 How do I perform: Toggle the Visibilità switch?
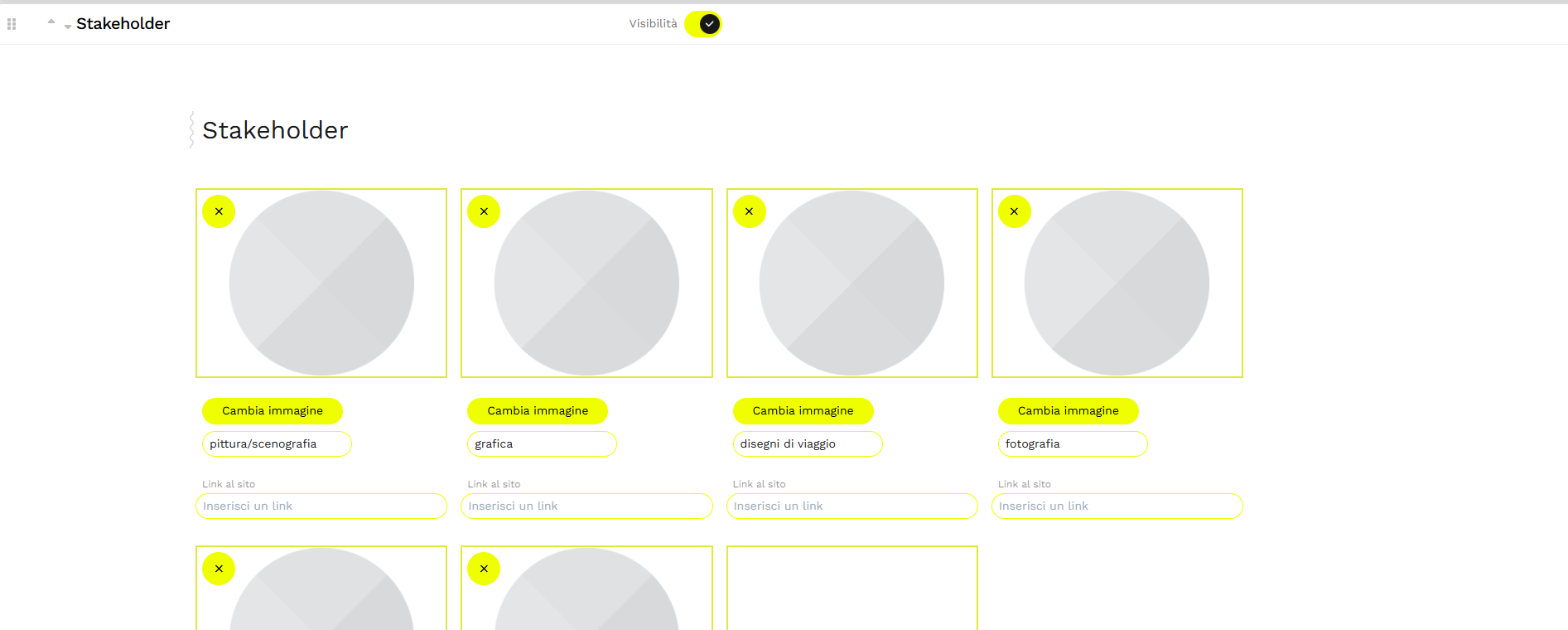(703, 24)
